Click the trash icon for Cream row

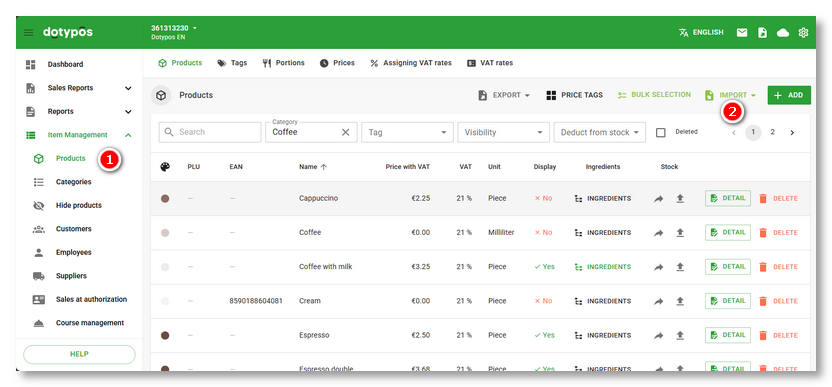[x=763, y=301]
